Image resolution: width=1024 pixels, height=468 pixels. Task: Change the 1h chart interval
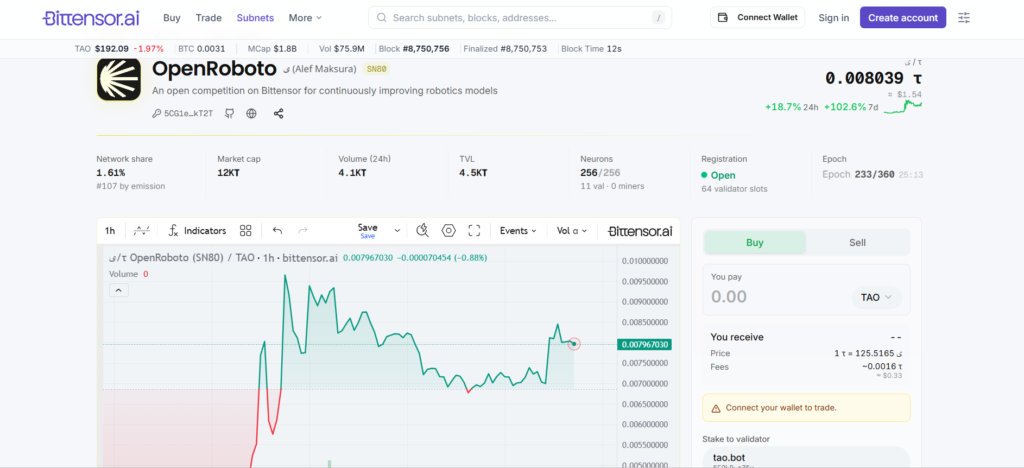(x=110, y=230)
